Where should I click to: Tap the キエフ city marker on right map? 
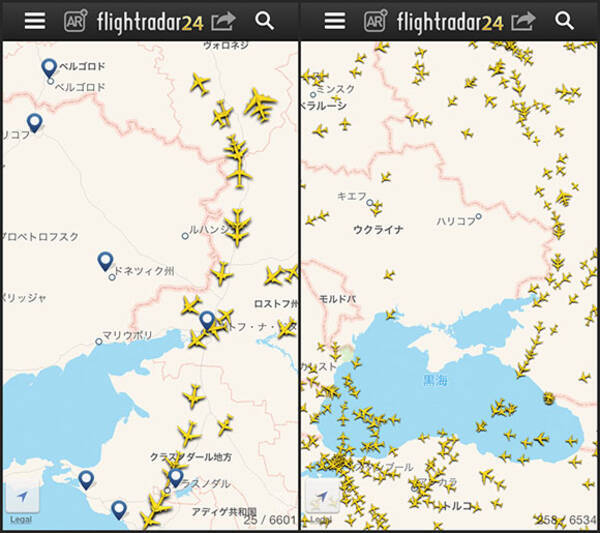pos(370,202)
